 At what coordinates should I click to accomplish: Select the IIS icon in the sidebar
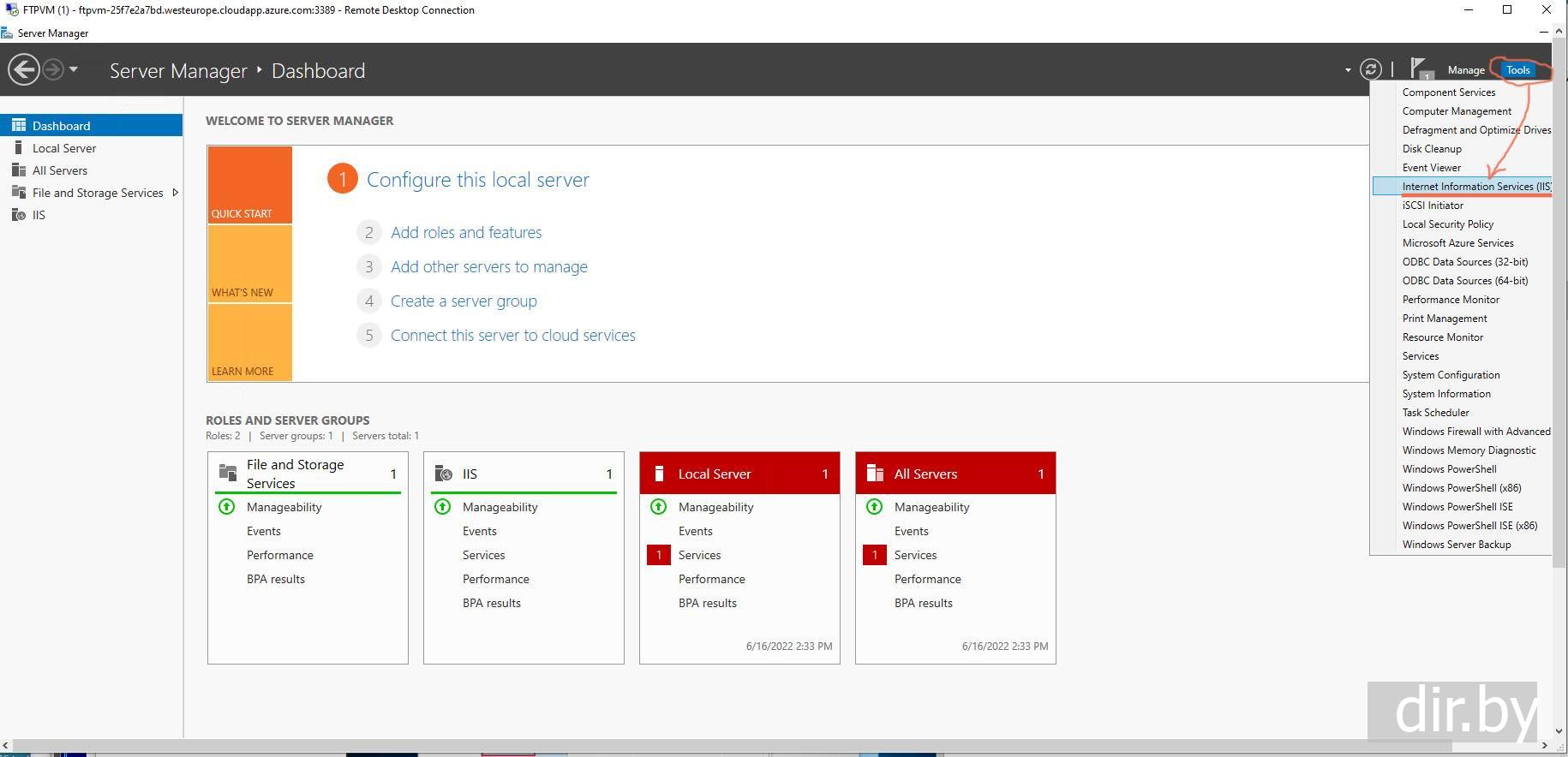(x=18, y=215)
